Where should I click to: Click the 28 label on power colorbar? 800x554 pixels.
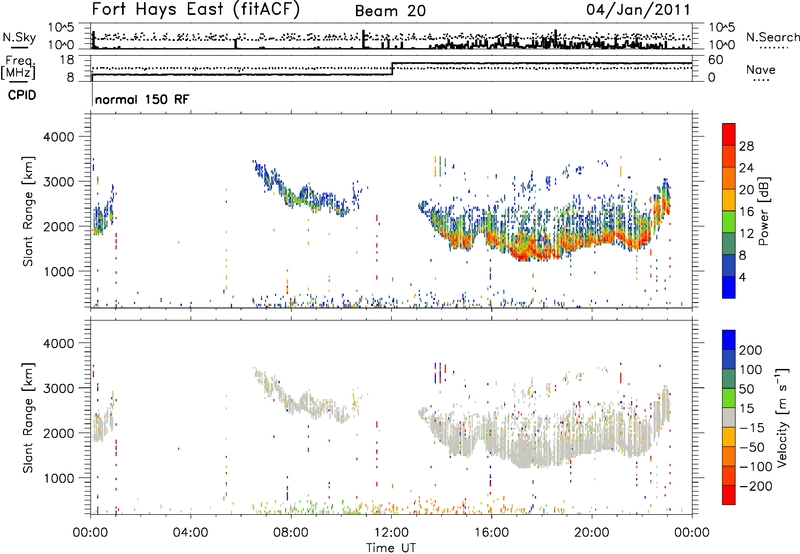[x=746, y=146]
